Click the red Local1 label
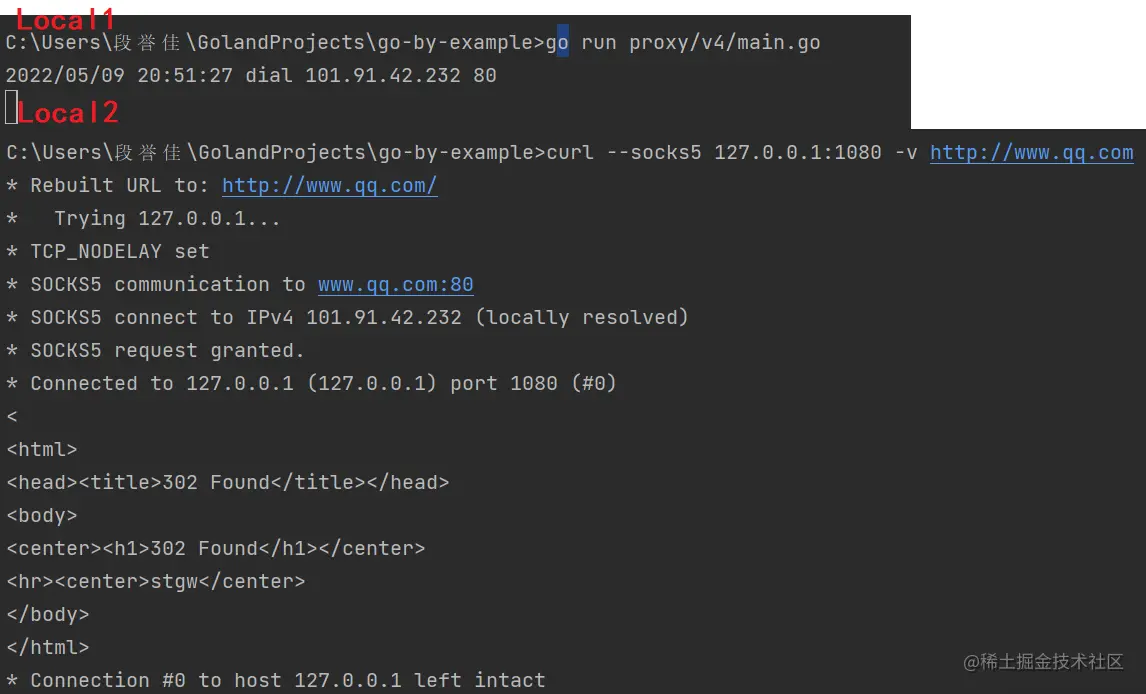This screenshot has height=694, width=1146. pos(66,19)
